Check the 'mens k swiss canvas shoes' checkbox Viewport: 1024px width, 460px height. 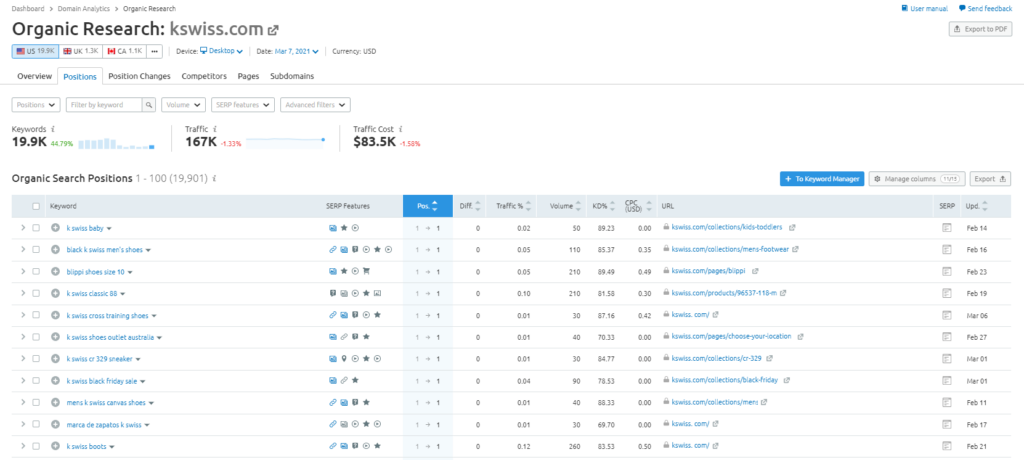pyautogui.click(x=37, y=402)
